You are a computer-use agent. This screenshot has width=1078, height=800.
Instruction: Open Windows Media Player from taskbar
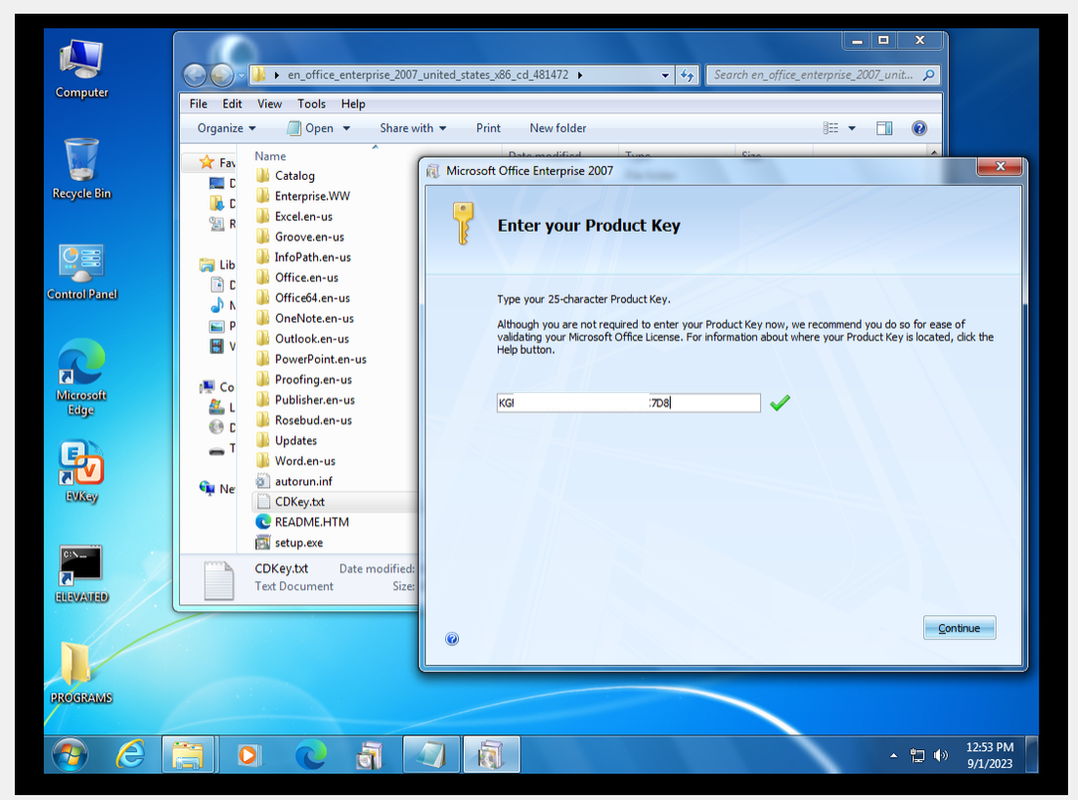(248, 755)
